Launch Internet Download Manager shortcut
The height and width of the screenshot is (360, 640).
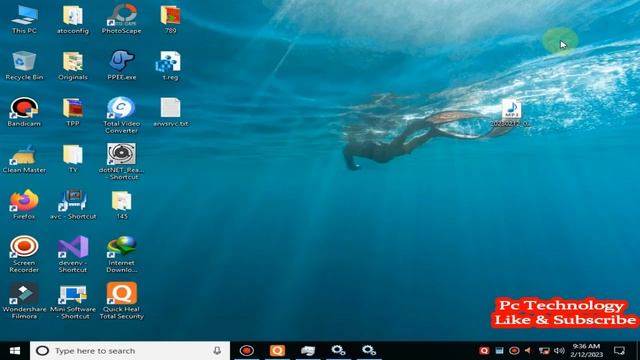click(122, 254)
